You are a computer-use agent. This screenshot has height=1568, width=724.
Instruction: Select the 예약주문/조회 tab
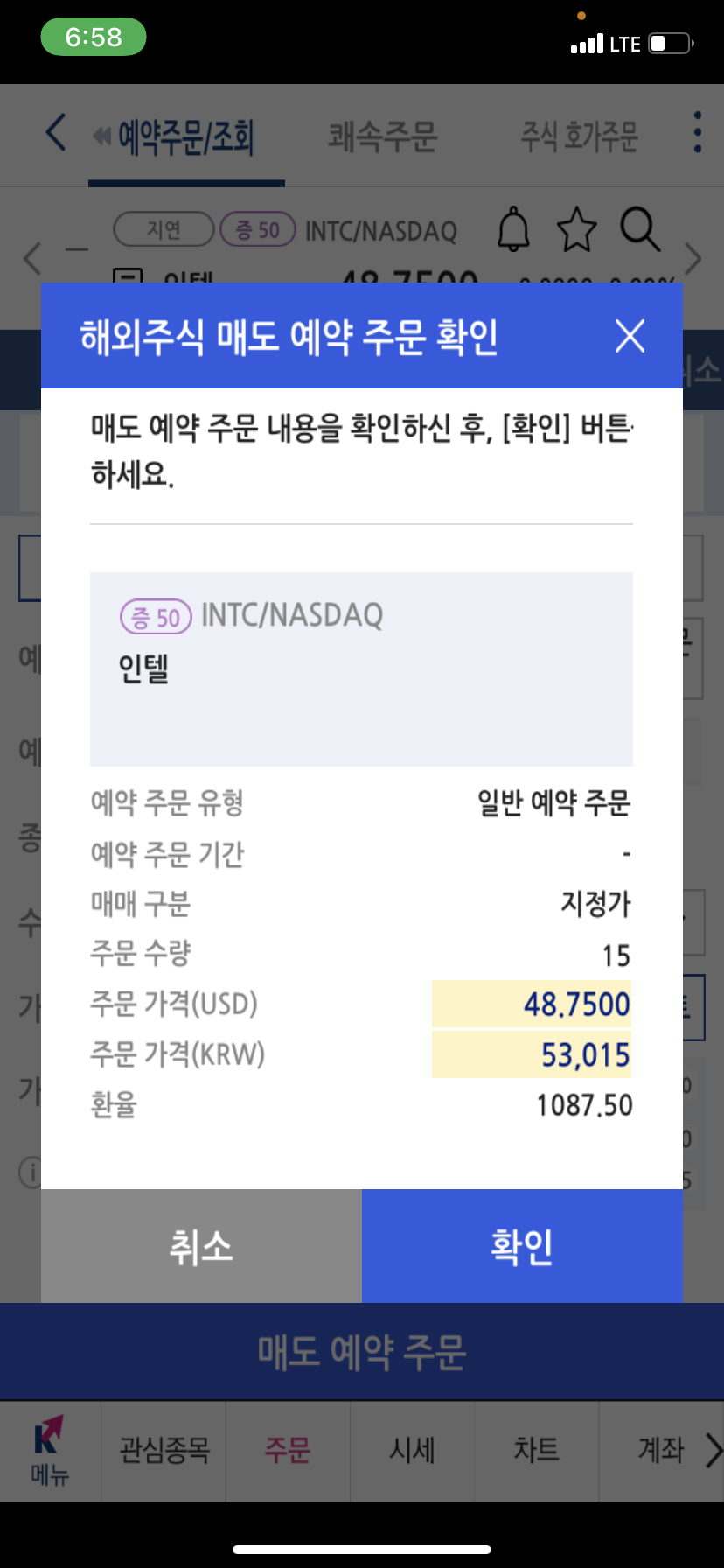[x=186, y=136]
